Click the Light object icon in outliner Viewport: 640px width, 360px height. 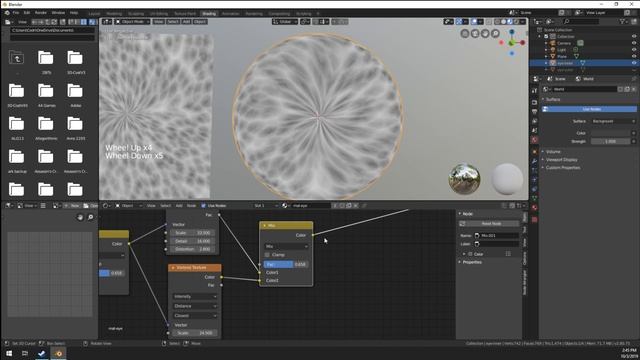point(553,49)
